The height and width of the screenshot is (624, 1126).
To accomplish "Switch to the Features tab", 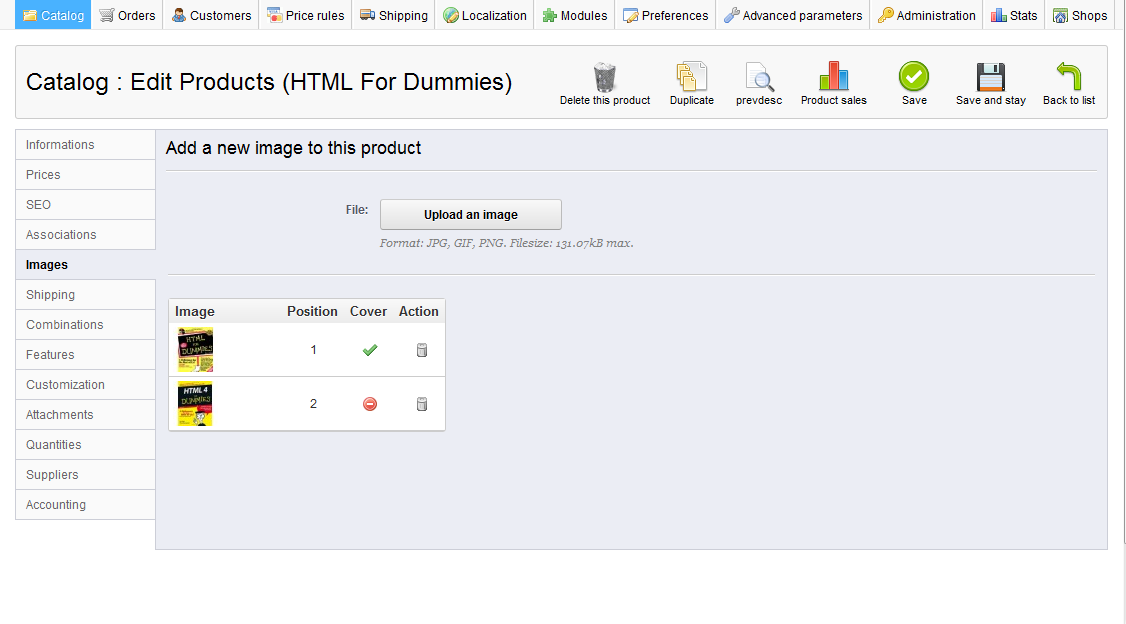I will point(85,355).
